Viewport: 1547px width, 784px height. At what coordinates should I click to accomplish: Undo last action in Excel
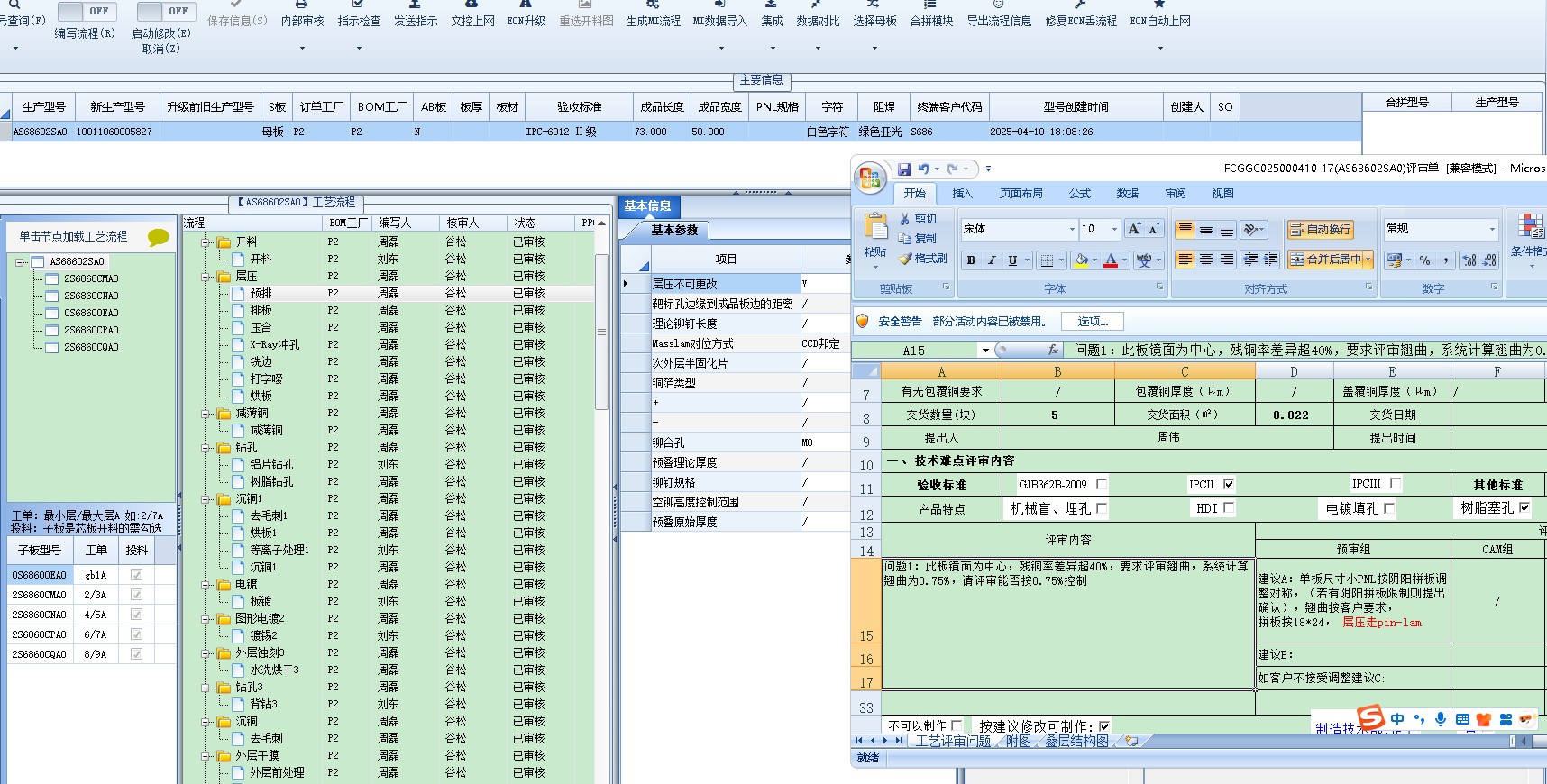click(924, 169)
